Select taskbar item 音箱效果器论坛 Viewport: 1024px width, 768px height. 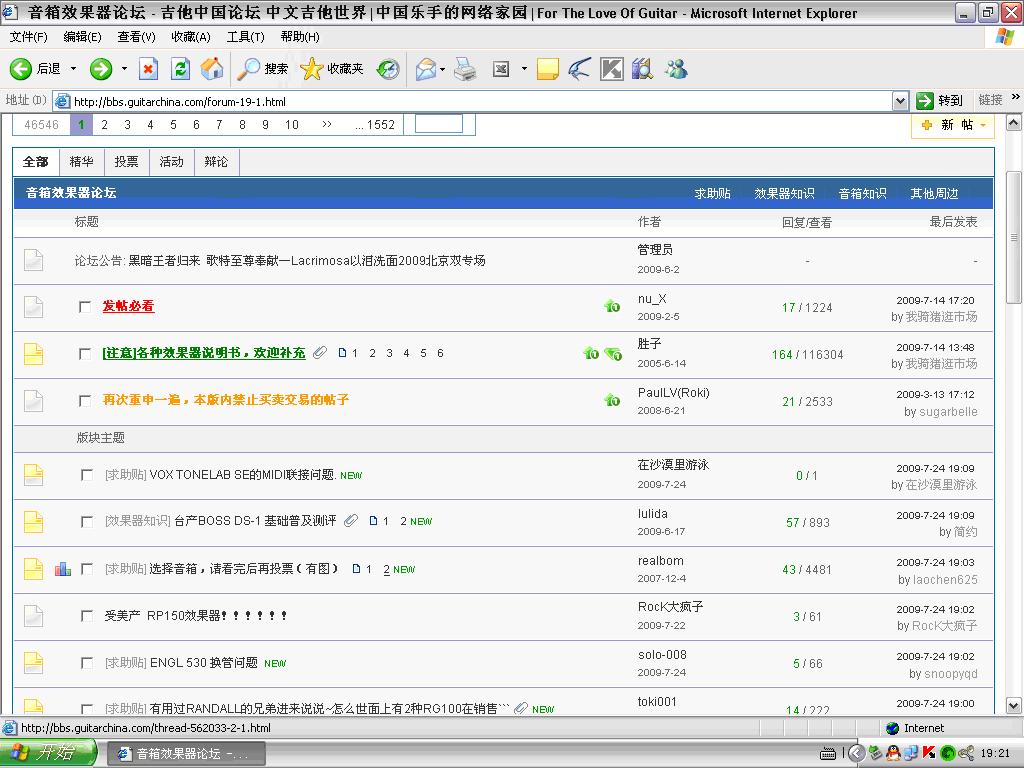coord(185,754)
